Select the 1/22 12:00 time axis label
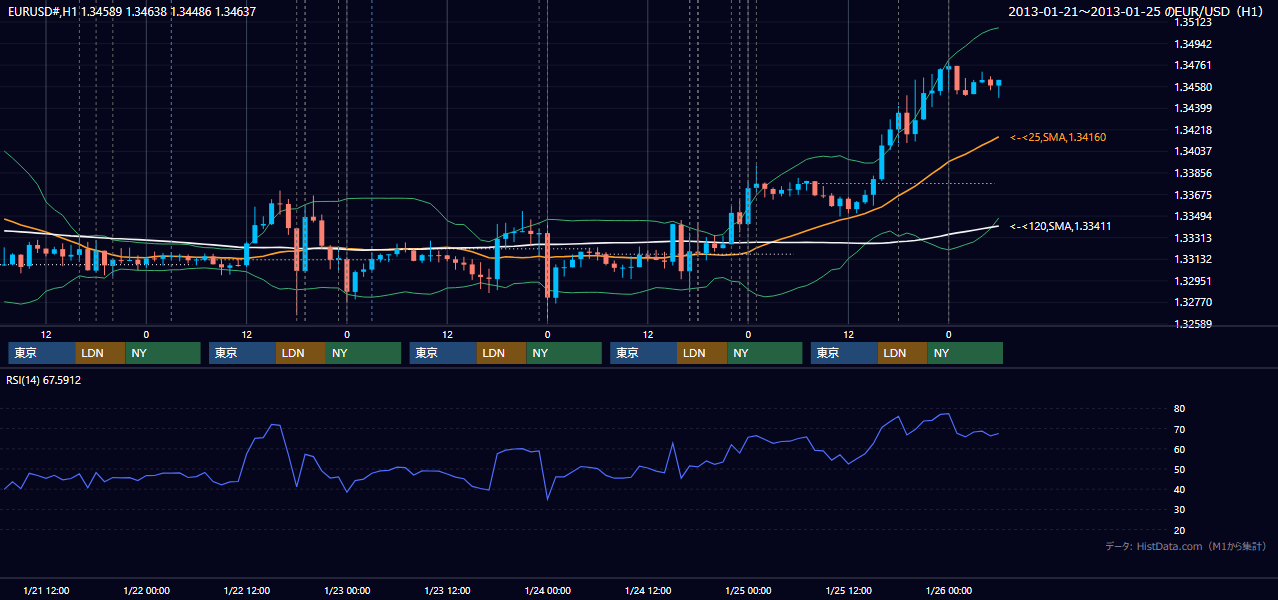 (x=247, y=591)
